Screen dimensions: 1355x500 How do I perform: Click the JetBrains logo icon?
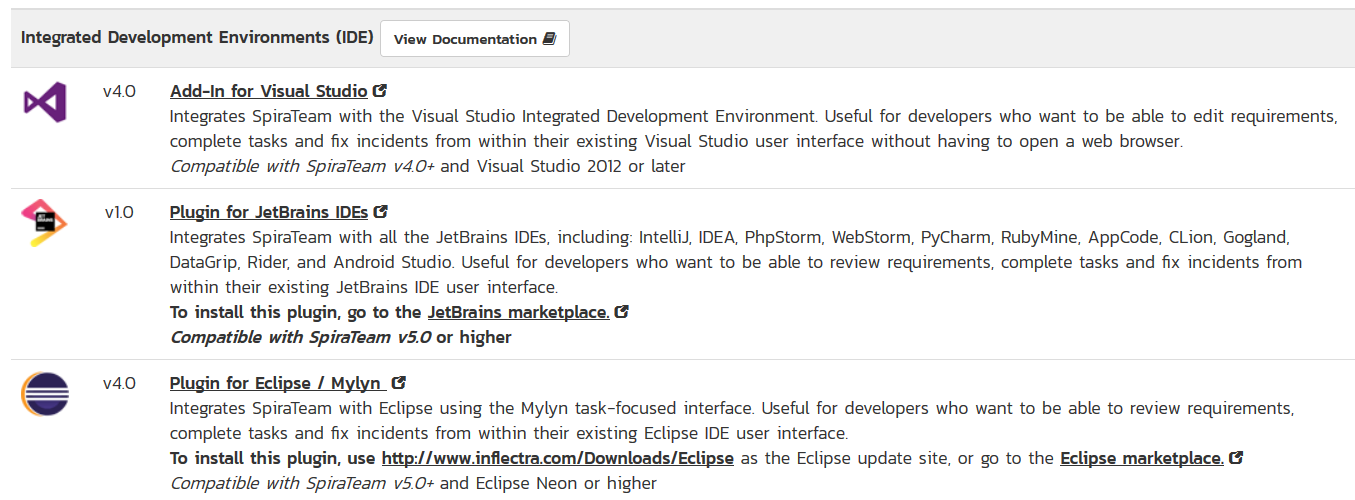click(x=44, y=223)
